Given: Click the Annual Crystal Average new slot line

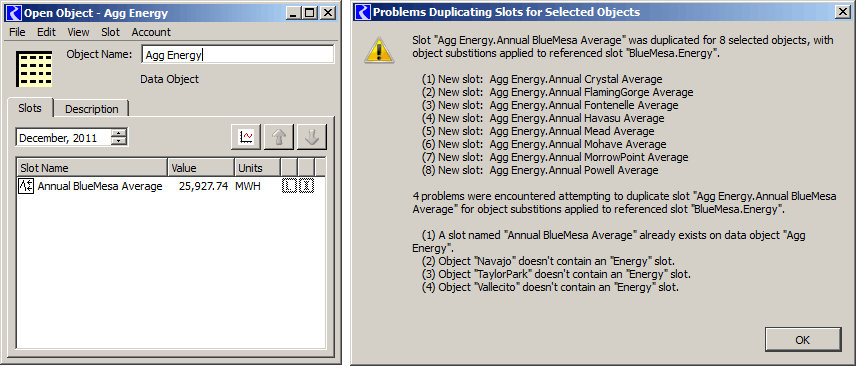Looking at the screenshot, I should pyautogui.click(x=542, y=79).
